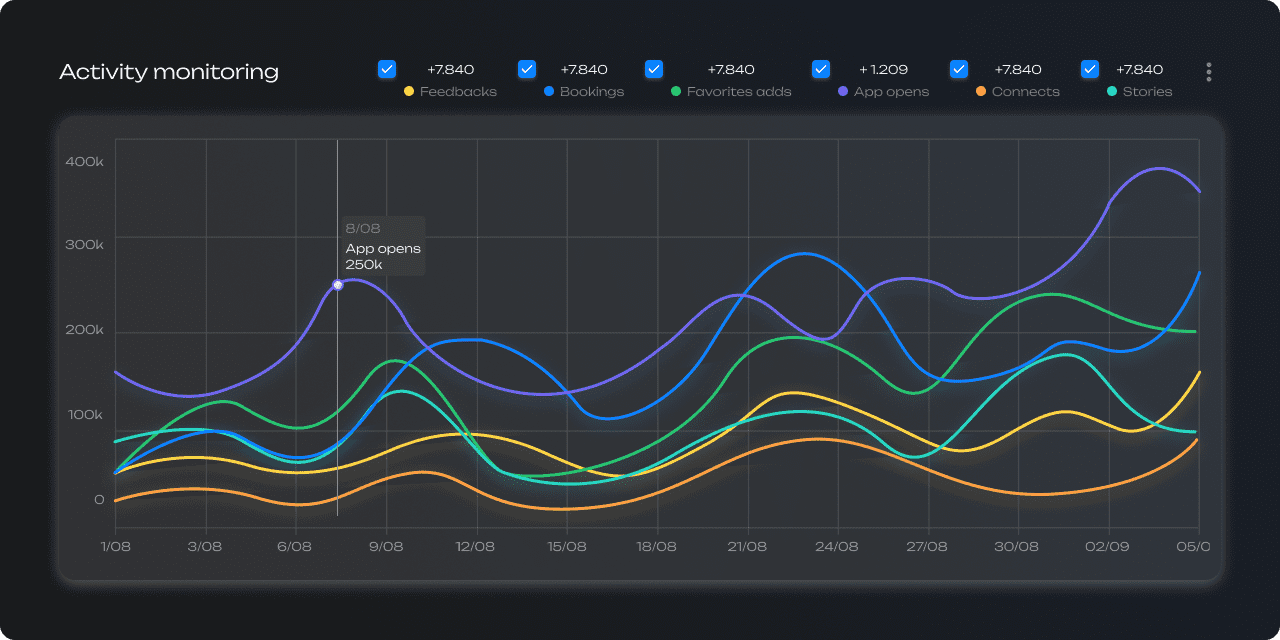Viewport: 1280px width, 640px height.
Task: Uncheck the Connects series checkbox
Action: [x=958, y=69]
